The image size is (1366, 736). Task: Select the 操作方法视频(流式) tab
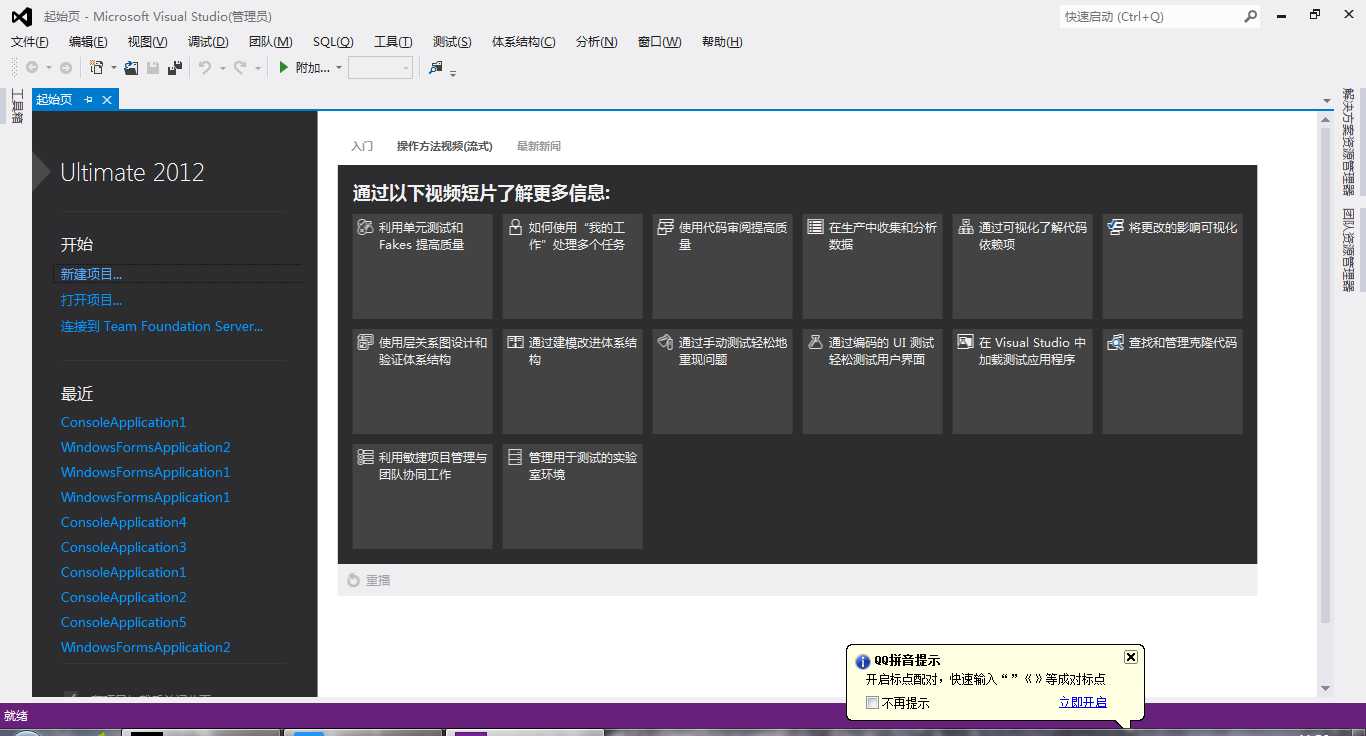[x=445, y=146]
